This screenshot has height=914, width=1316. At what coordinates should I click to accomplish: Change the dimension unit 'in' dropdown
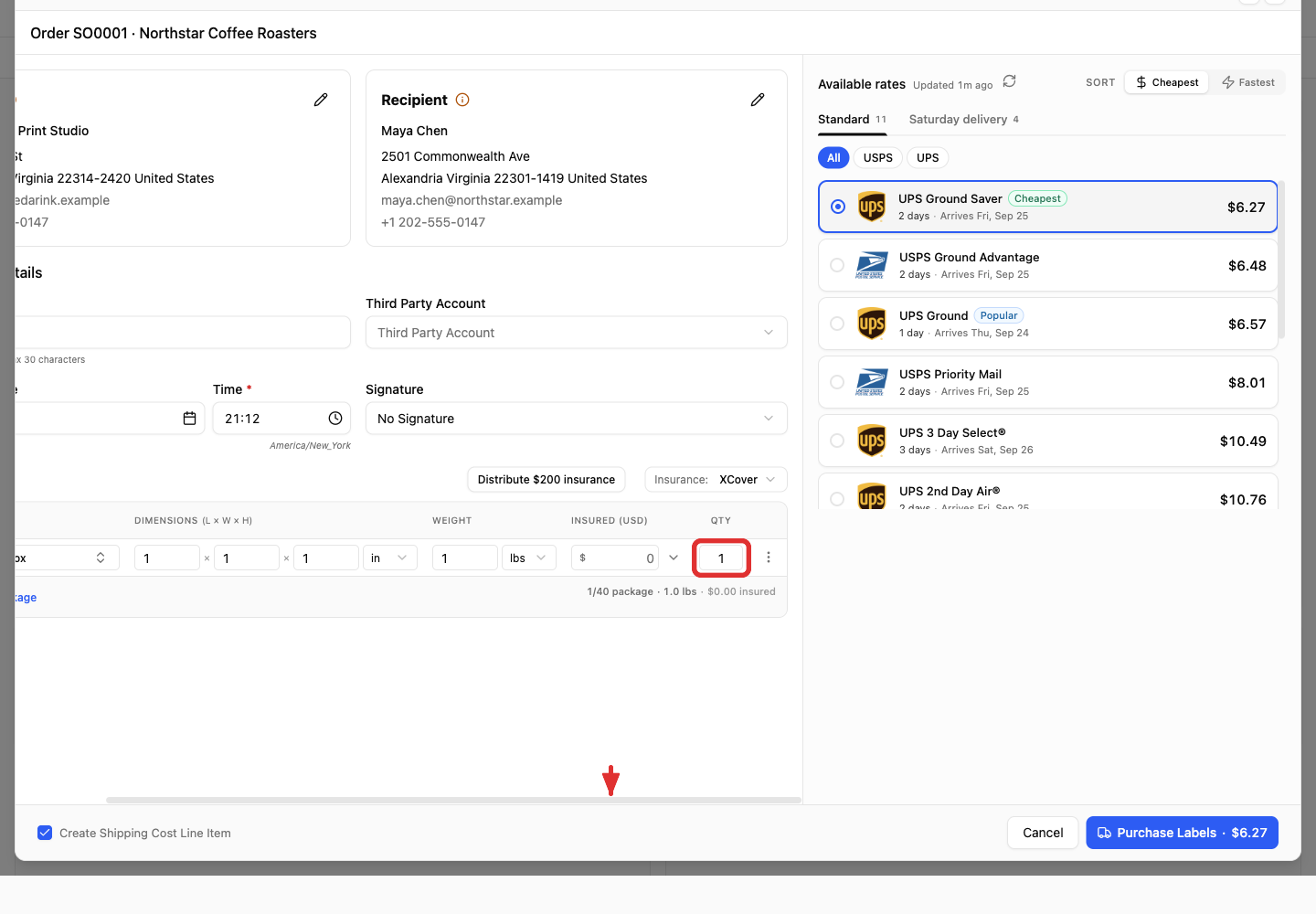pos(390,558)
